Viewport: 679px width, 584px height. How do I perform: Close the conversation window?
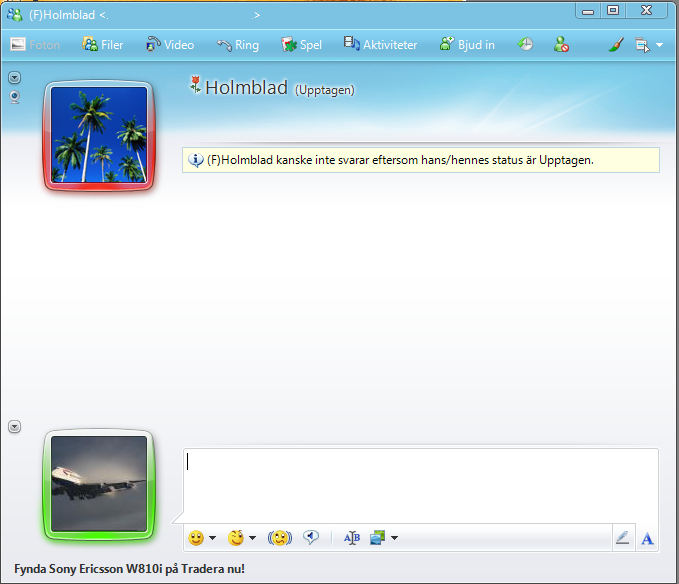pyautogui.click(x=647, y=10)
